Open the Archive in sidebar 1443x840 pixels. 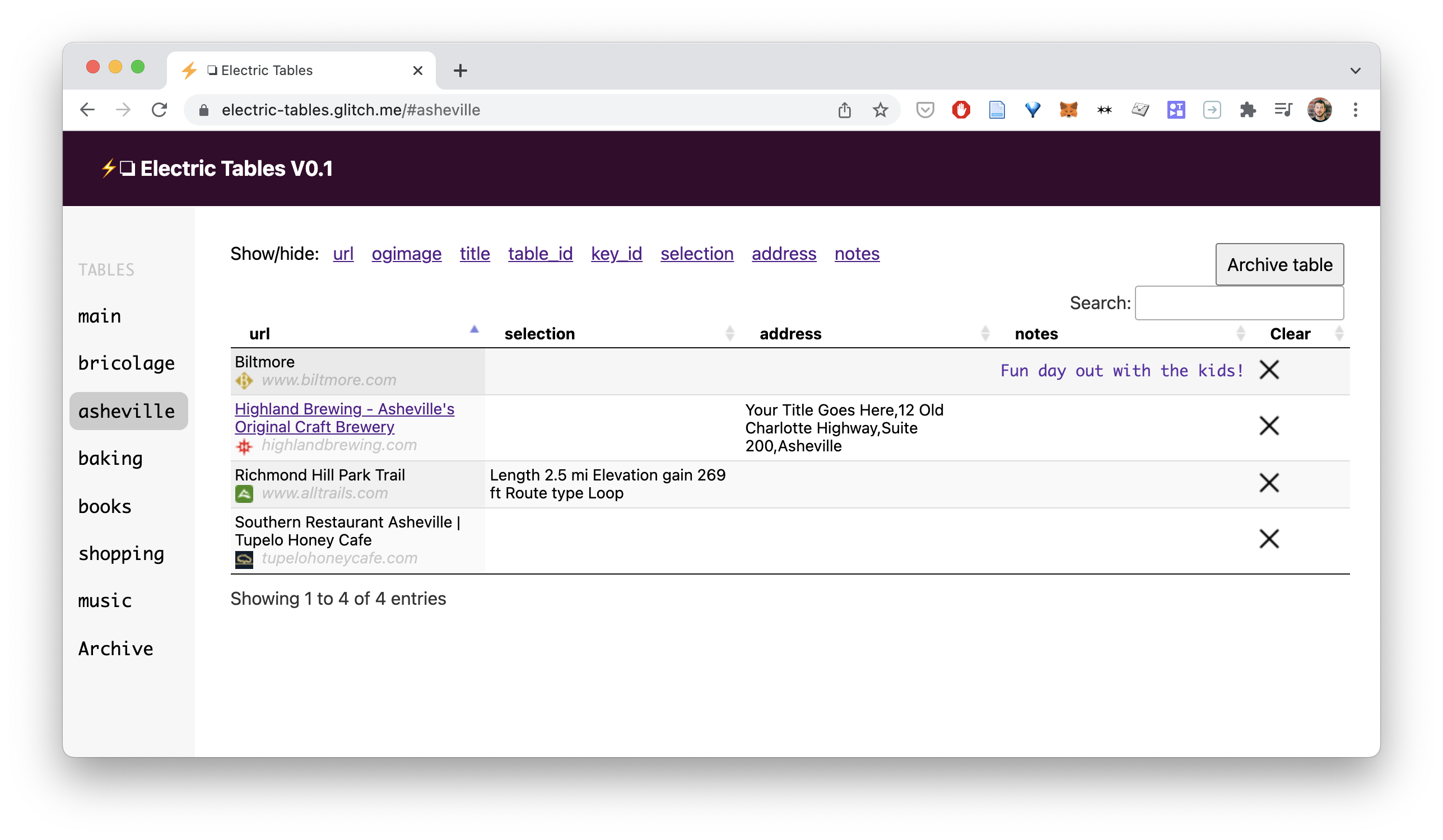click(115, 648)
